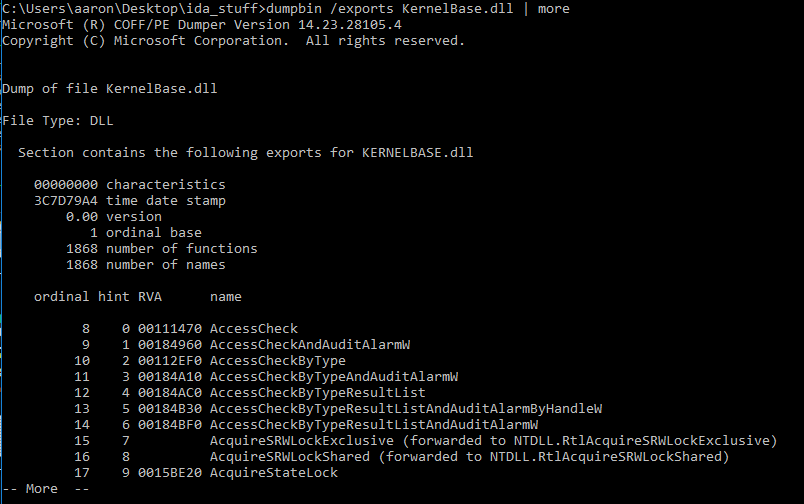Screen dimensions: 804x504
Task: Click AccessCheckByTypeResultListAndAuditAlarmByHandleW entry
Action: [406, 409]
